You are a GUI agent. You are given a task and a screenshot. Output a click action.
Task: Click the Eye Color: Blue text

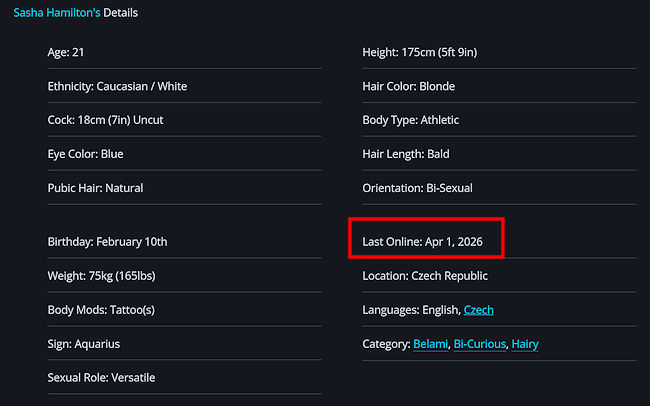pyautogui.click(x=85, y=154)
